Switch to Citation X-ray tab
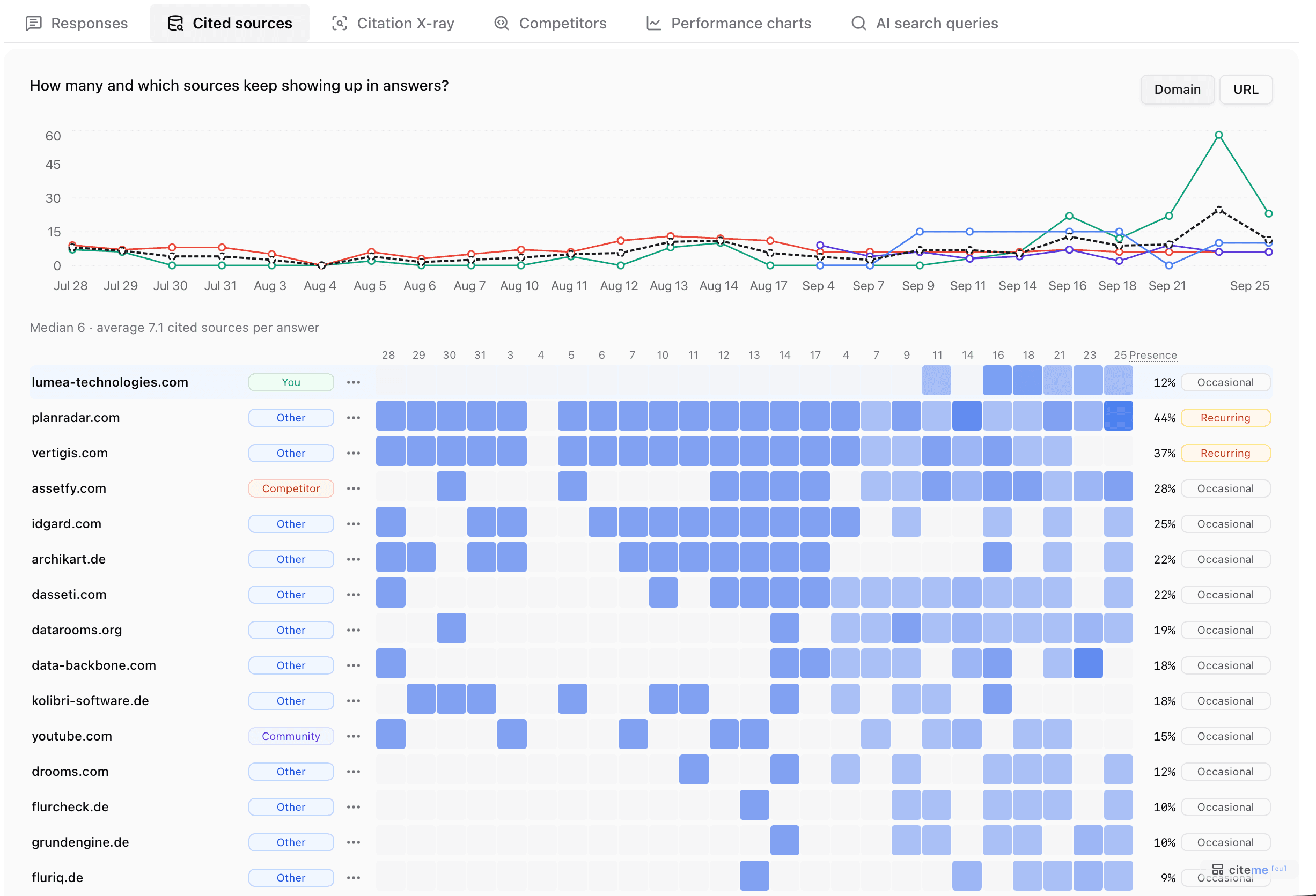This screenshot has height=896, width=1316. 393,23
